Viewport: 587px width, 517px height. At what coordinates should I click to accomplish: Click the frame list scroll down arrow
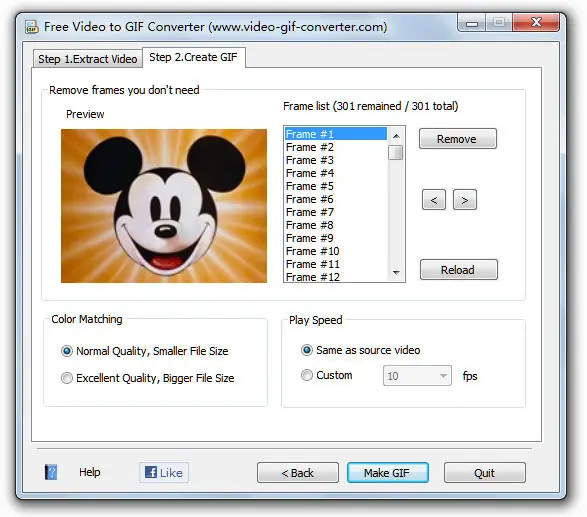(x=396, y=272)
